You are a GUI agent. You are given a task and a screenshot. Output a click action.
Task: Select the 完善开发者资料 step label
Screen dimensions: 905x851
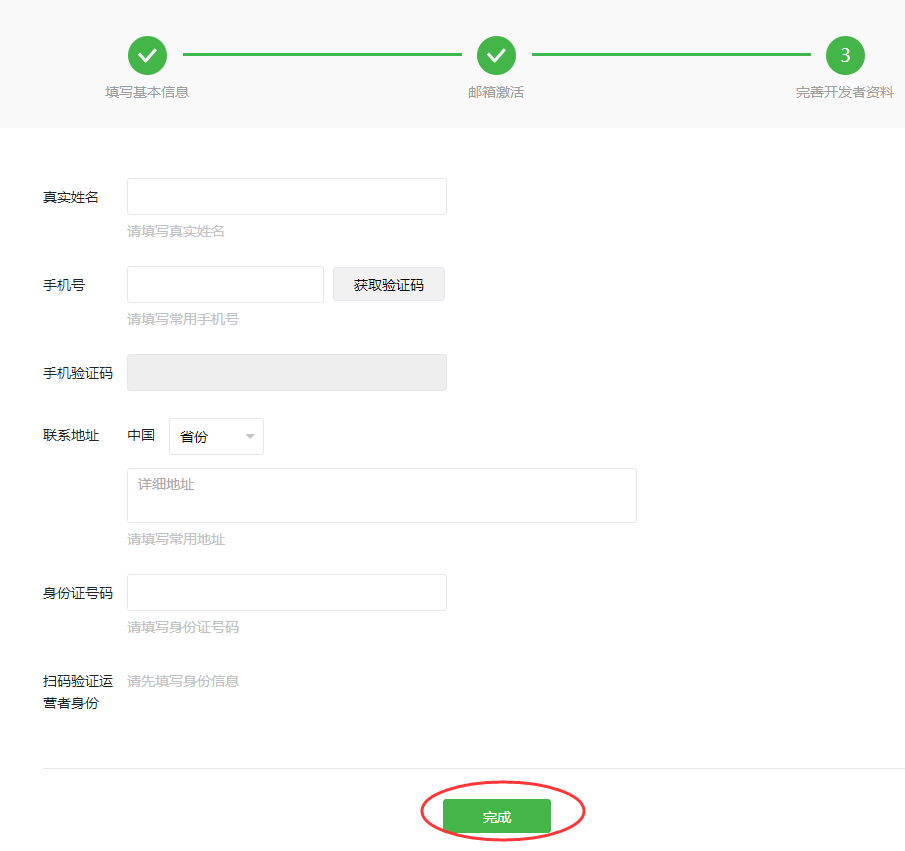click(845, 92)
